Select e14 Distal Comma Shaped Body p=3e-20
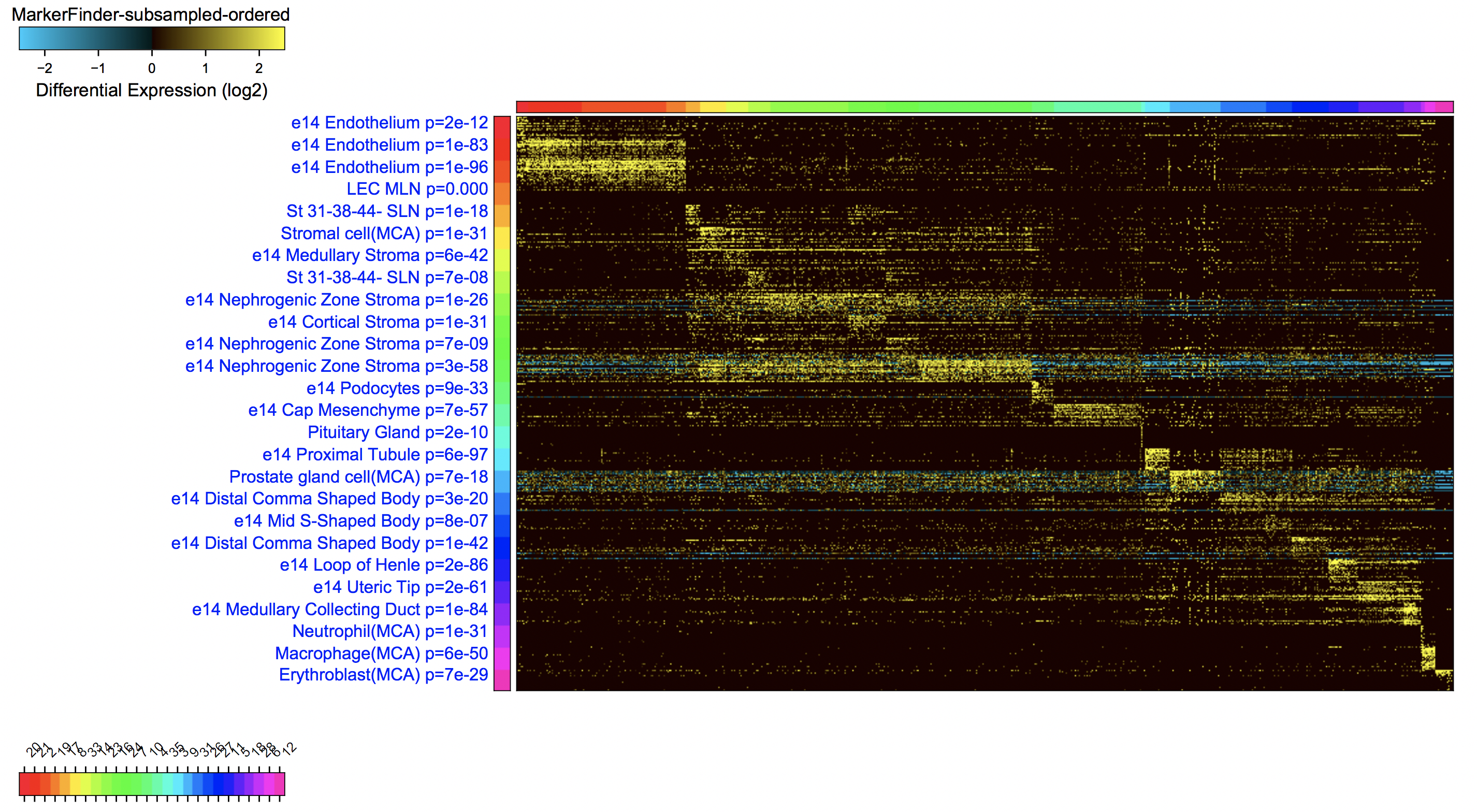The width and height of the screenshot is (1477, 812). pos(329,498)
